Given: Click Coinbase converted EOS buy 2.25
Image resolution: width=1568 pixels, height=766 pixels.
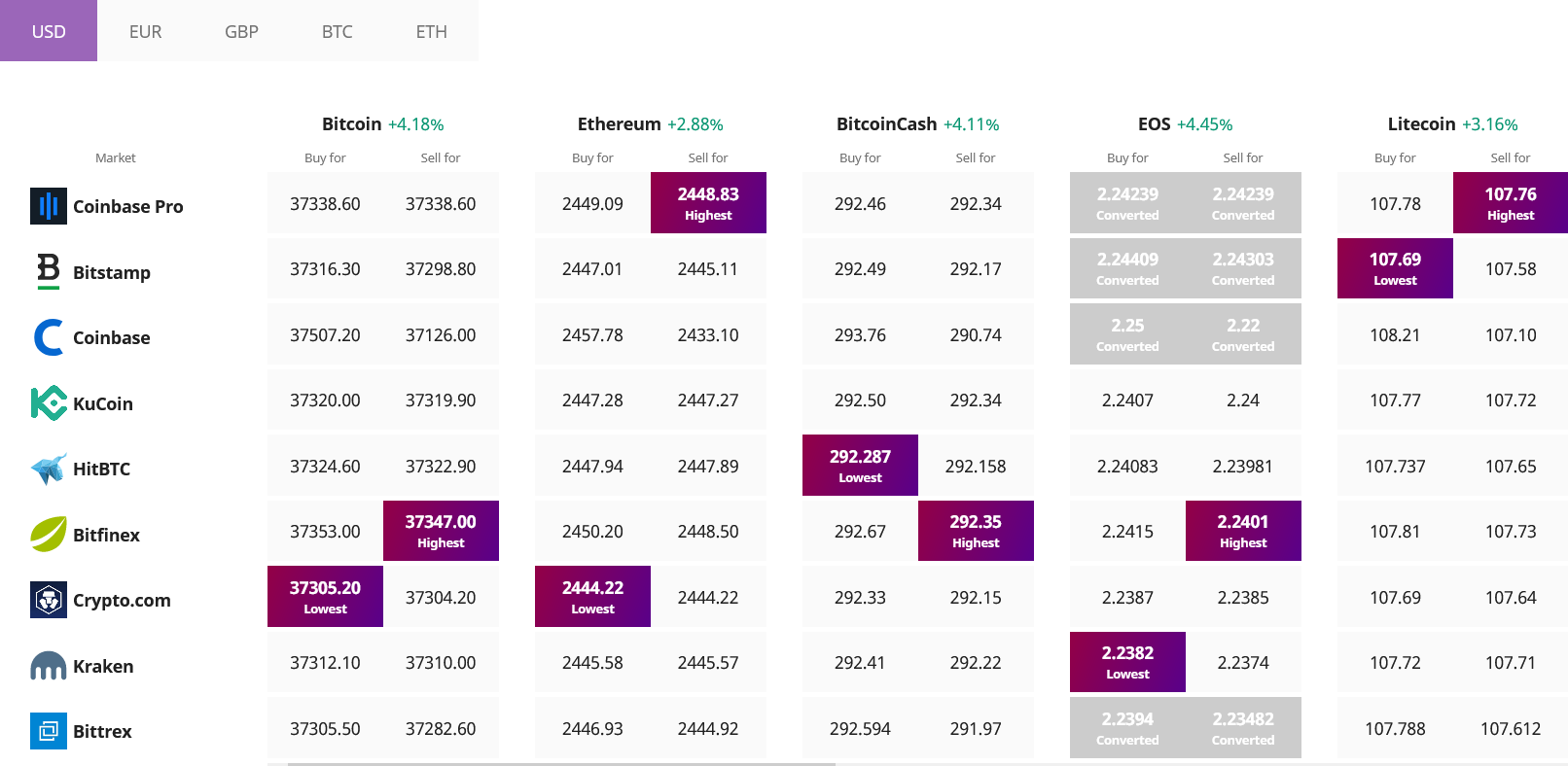Looking at the screenshot, I should tap(1127, 334).
